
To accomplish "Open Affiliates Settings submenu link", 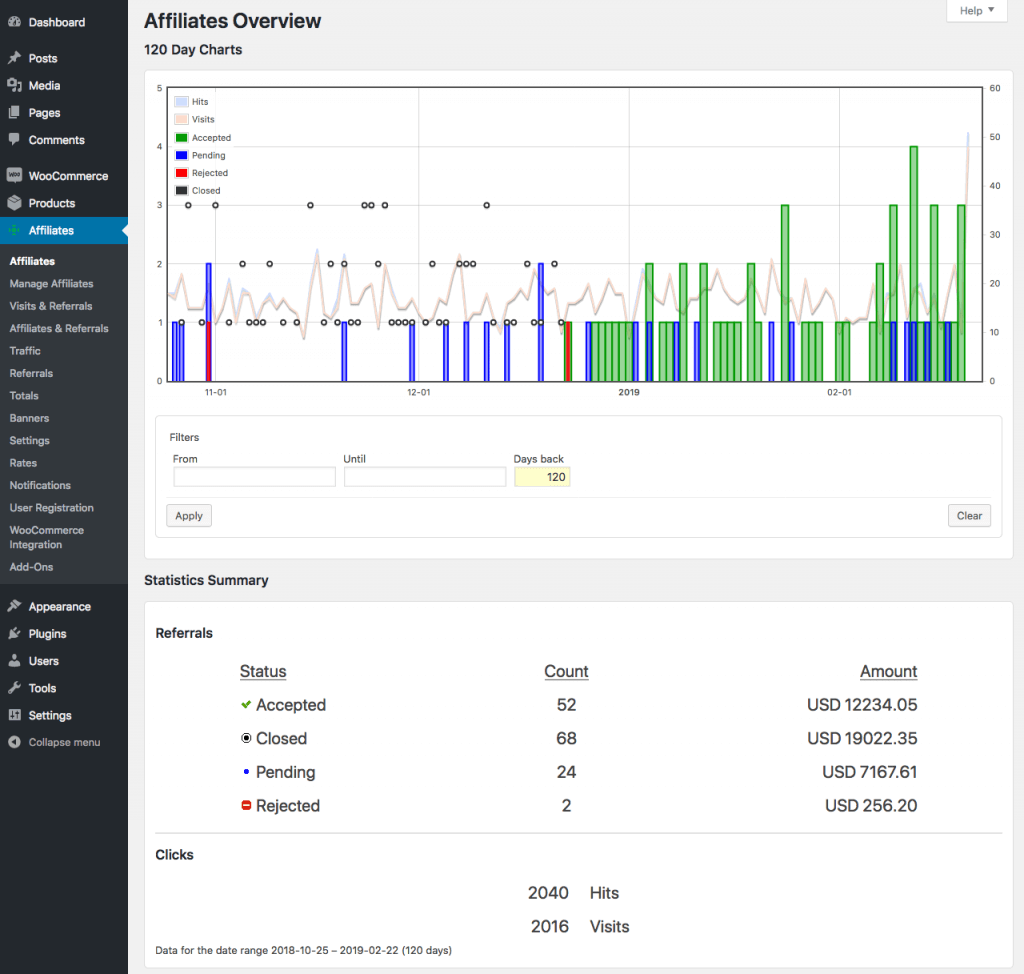I will (x=29, y=440).
